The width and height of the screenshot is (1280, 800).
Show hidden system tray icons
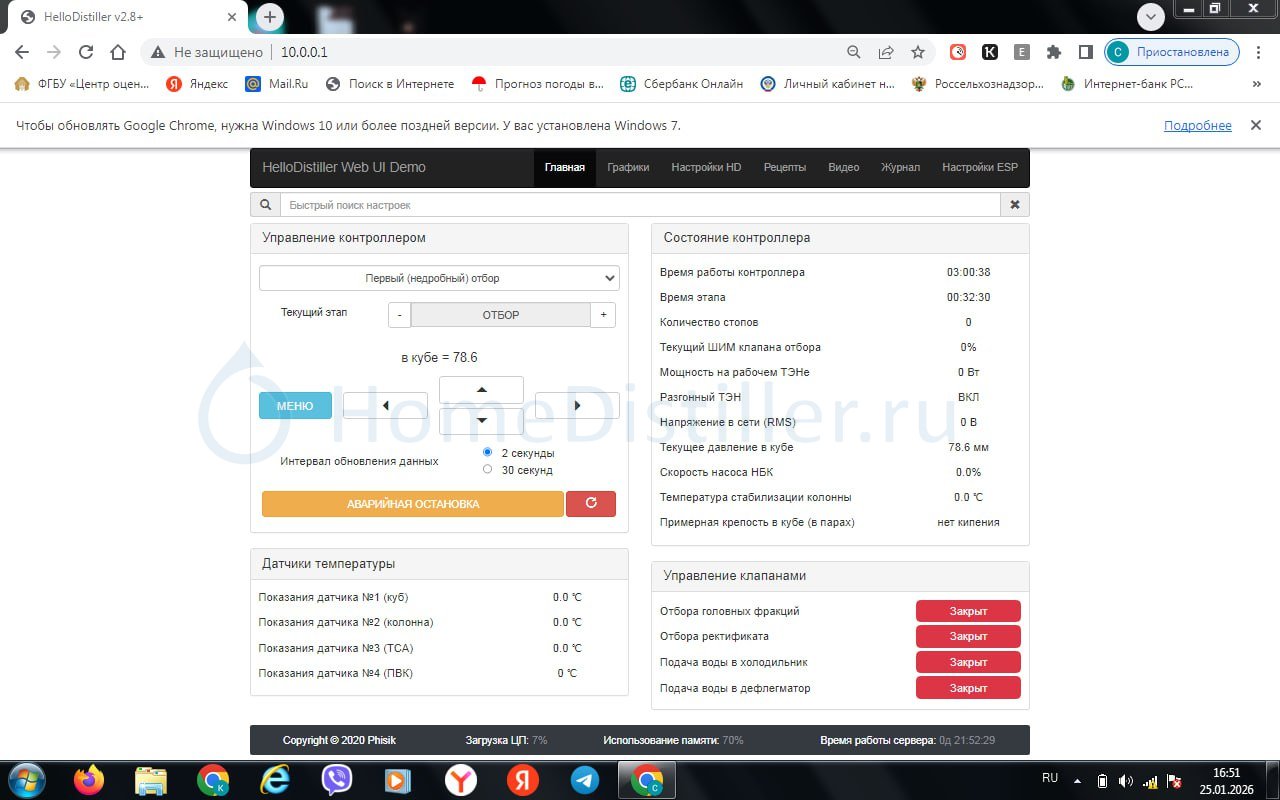point(1077,780)
